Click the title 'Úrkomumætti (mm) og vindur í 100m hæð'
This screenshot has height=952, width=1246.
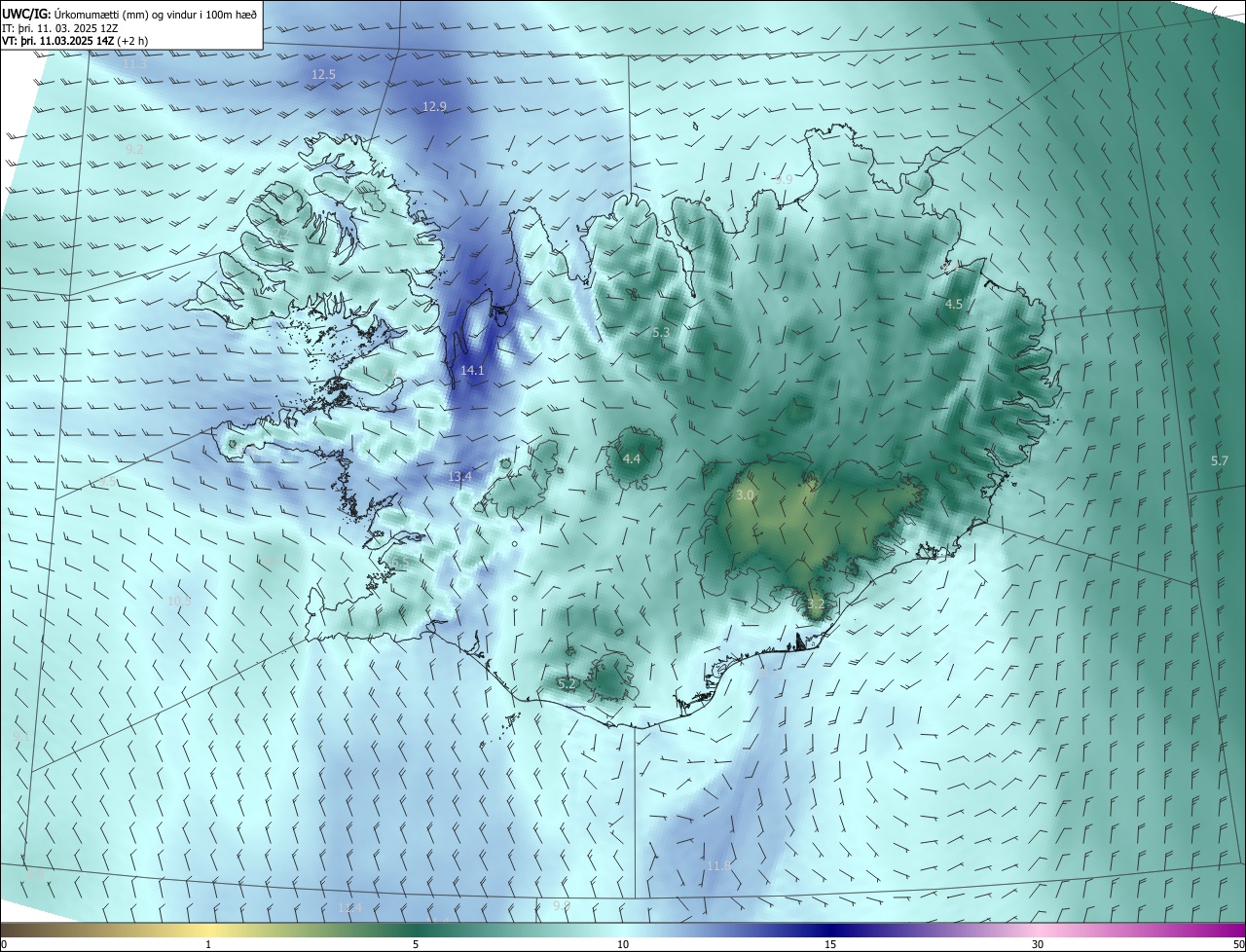coord(155,13)
